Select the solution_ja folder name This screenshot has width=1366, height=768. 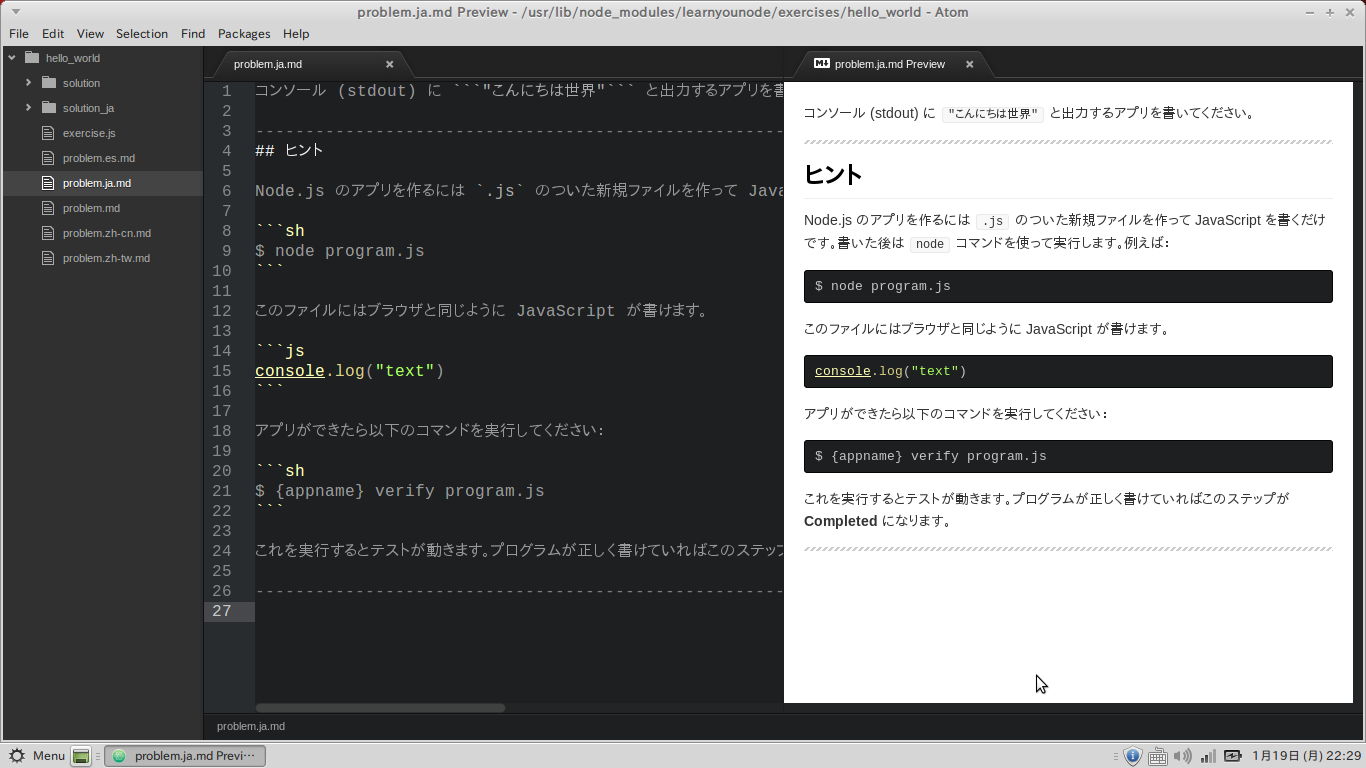(88, 108)
